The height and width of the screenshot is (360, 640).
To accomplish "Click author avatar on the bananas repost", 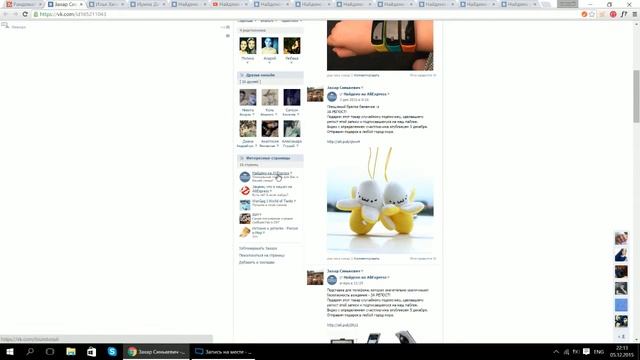I will [x=315, y=95].
